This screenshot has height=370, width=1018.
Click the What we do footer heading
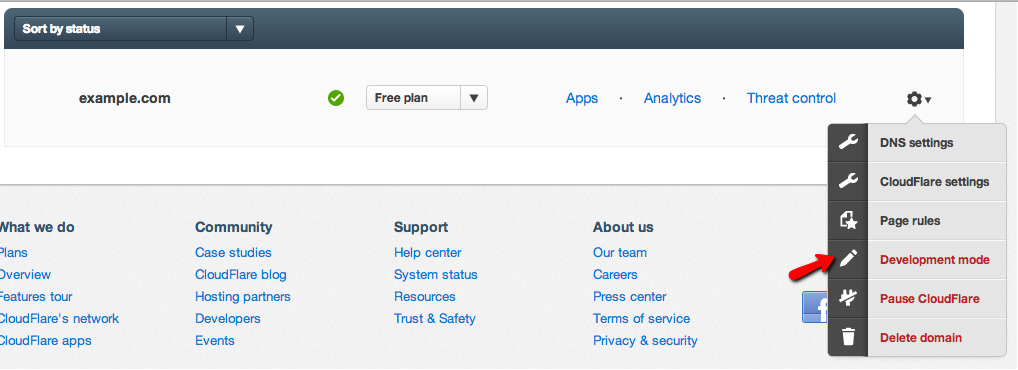(x=37, y=227)
